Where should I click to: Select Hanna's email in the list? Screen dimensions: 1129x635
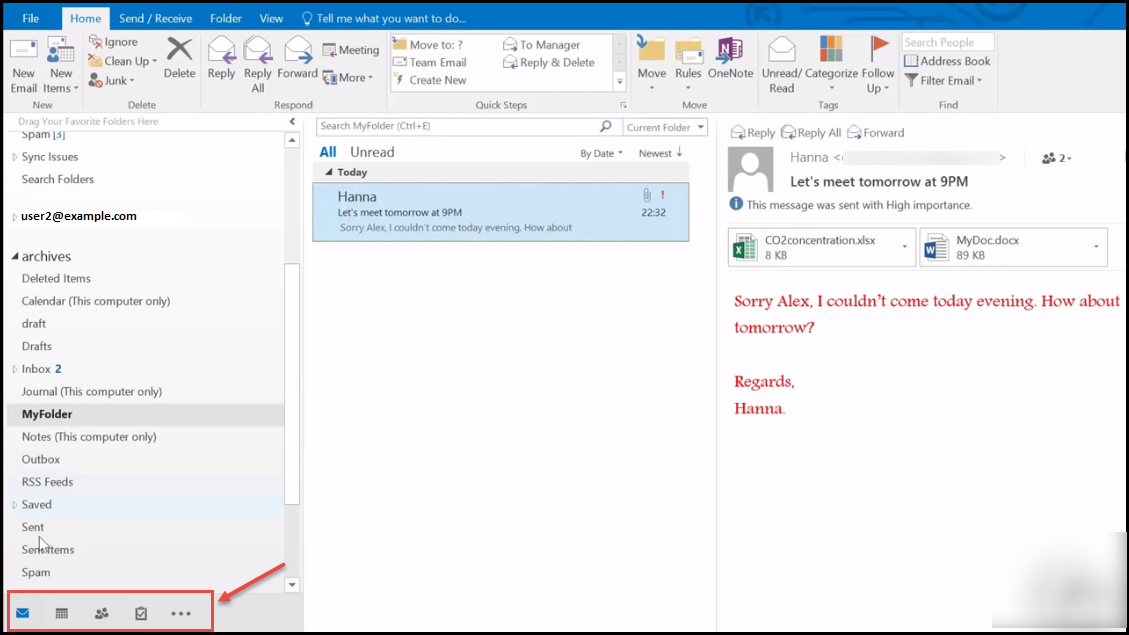500,212
